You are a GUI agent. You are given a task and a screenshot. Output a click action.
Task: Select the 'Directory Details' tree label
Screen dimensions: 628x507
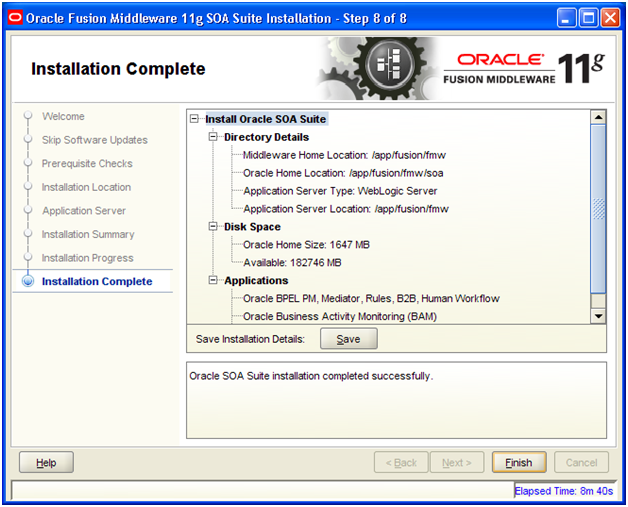click(x=266, y=137)
